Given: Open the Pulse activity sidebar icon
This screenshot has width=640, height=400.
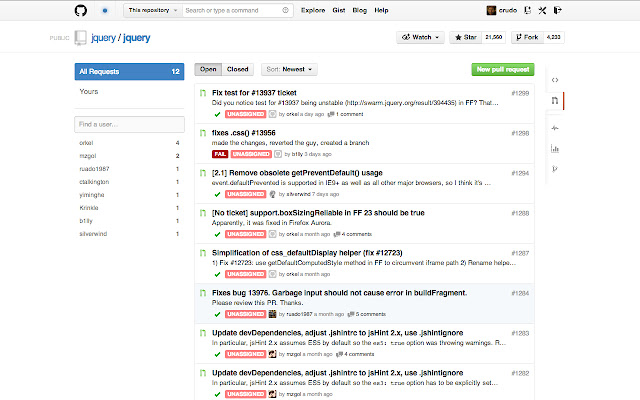Looking at the screenshot, I should [x=555, y=127].
